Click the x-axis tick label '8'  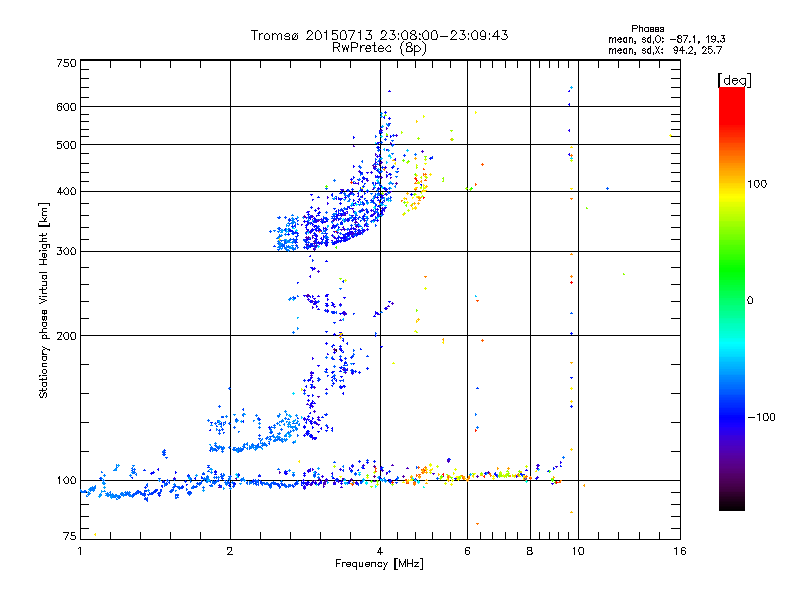tap(530, 551)
